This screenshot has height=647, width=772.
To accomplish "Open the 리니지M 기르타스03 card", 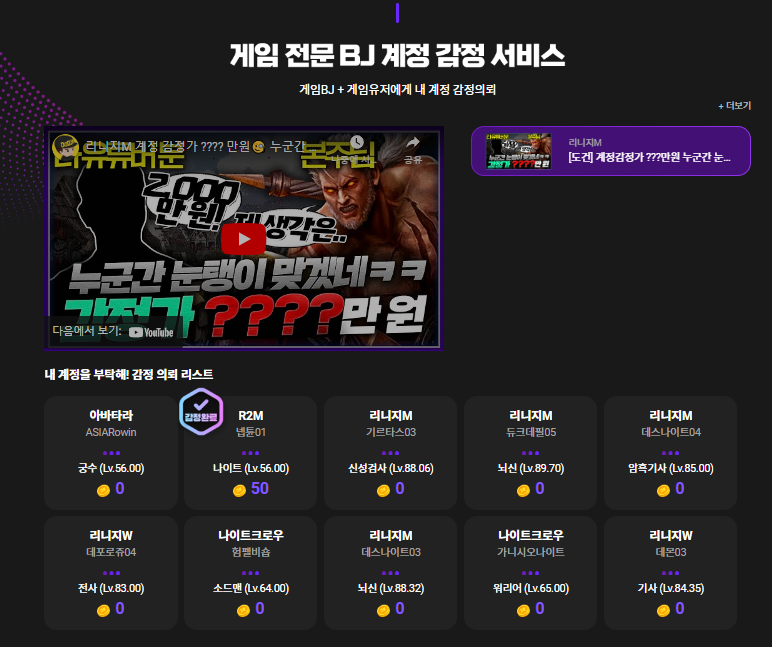I will pos(390,453).
